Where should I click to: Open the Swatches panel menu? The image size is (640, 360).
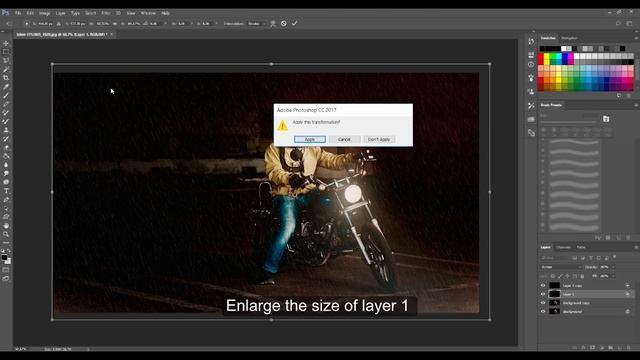point(636,38)
